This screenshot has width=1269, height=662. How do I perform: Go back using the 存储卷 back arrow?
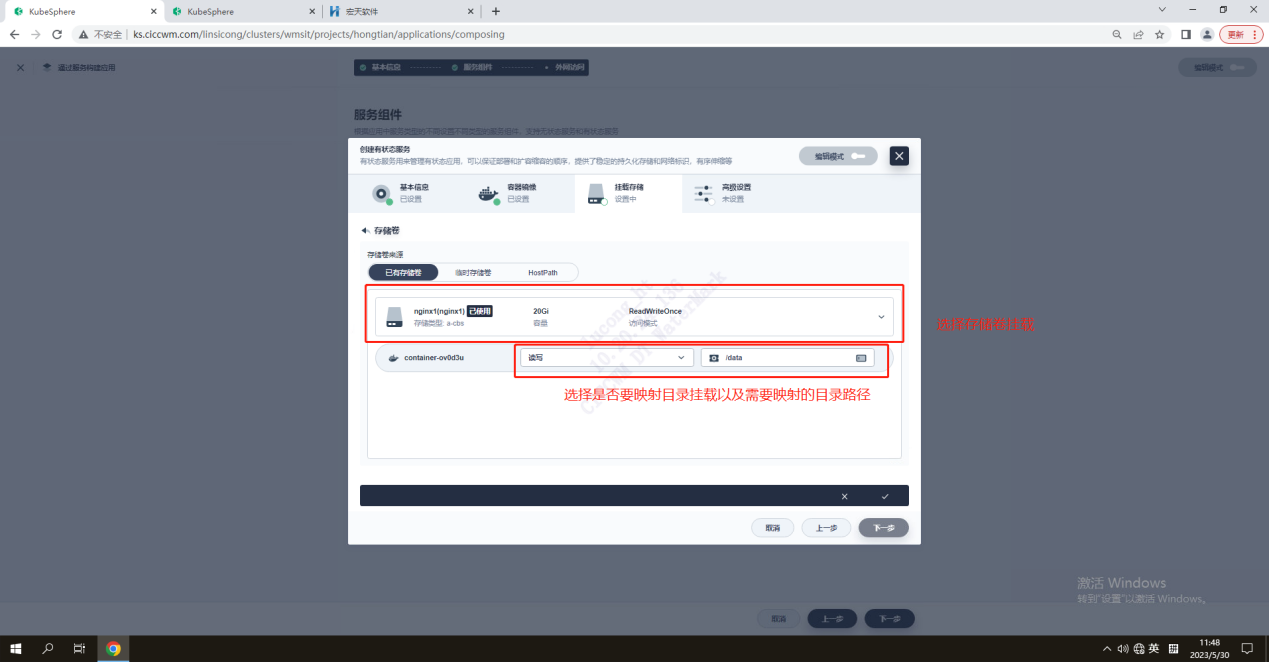[x=365, y=230]
